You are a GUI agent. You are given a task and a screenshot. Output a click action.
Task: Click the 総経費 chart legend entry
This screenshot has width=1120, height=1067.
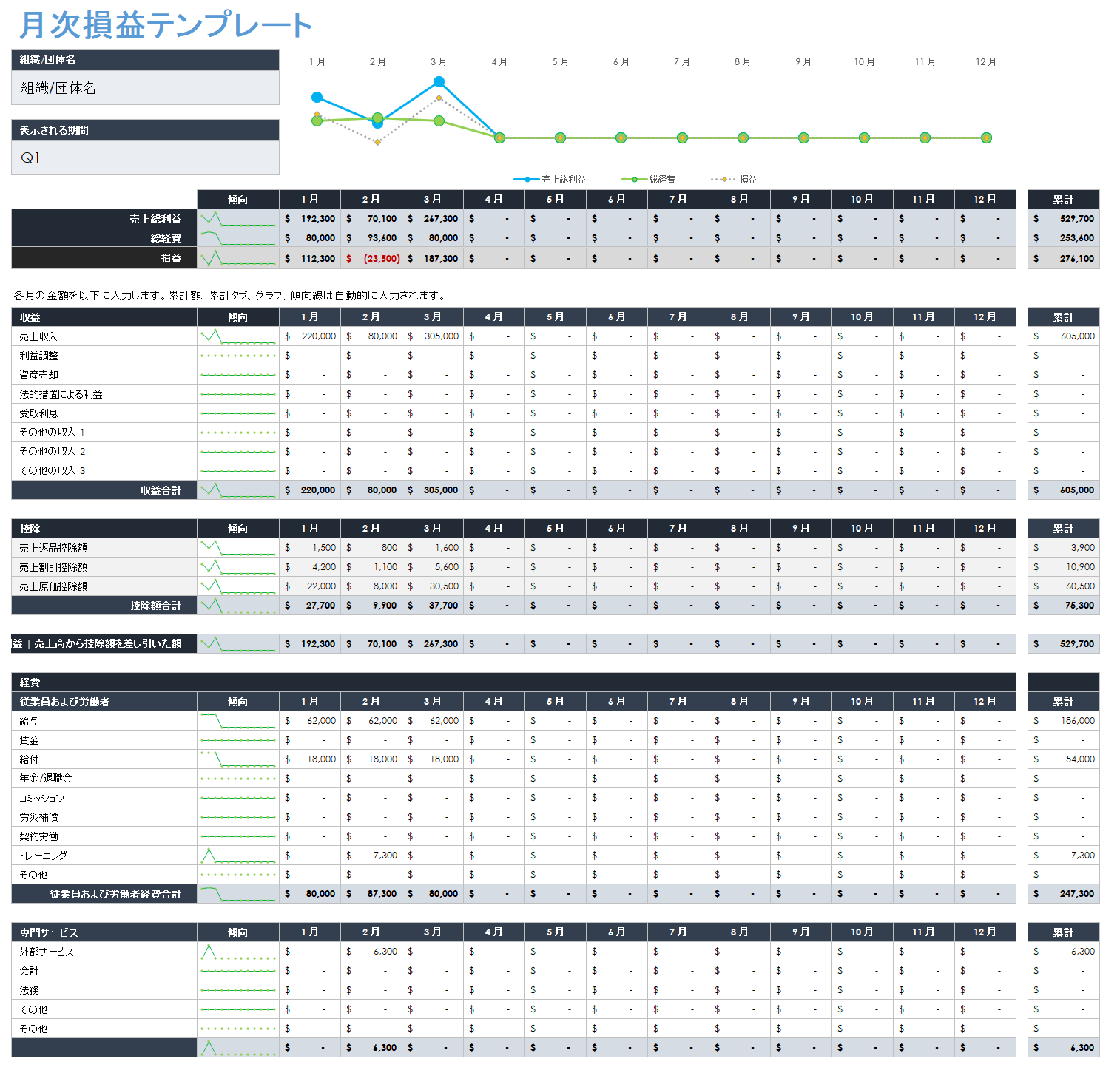click(x=649, y=180)
